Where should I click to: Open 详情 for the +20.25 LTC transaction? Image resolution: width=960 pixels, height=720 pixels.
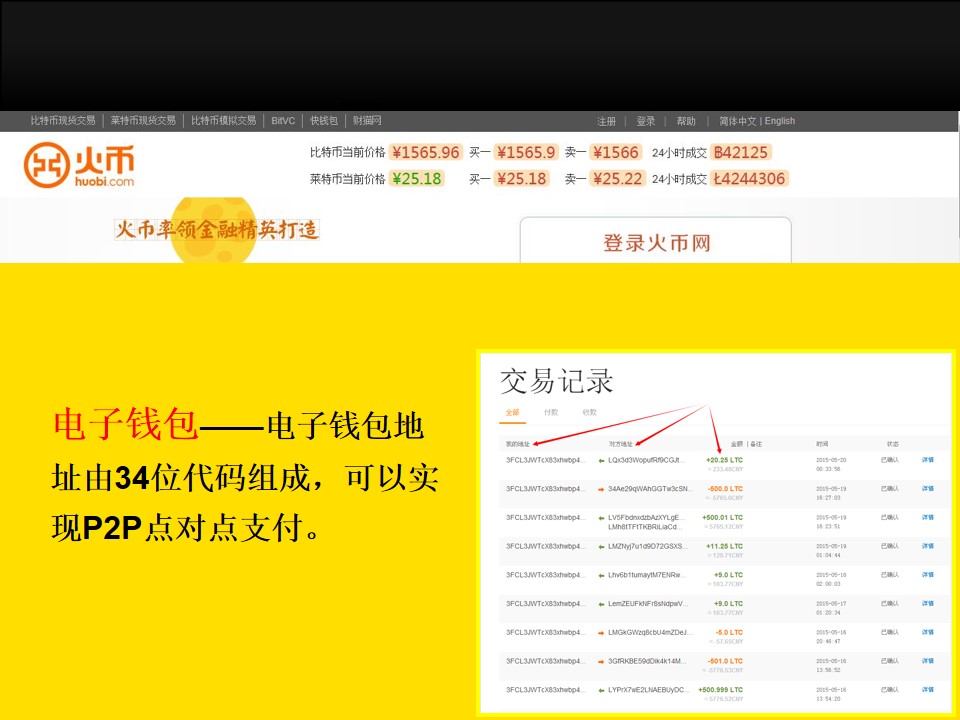click(928, 460)
